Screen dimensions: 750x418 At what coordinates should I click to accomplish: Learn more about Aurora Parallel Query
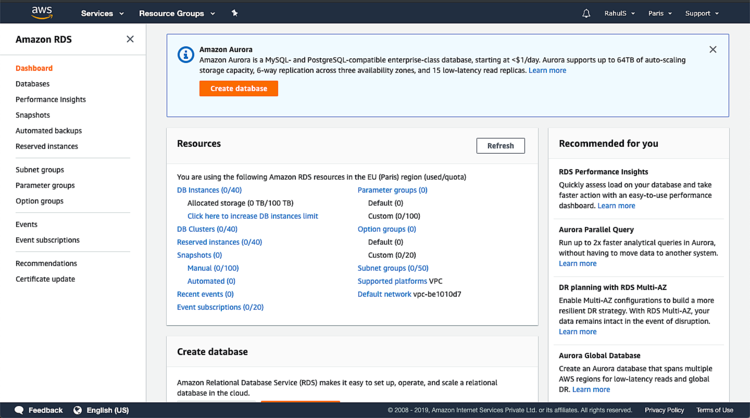[x=577, y=264]
